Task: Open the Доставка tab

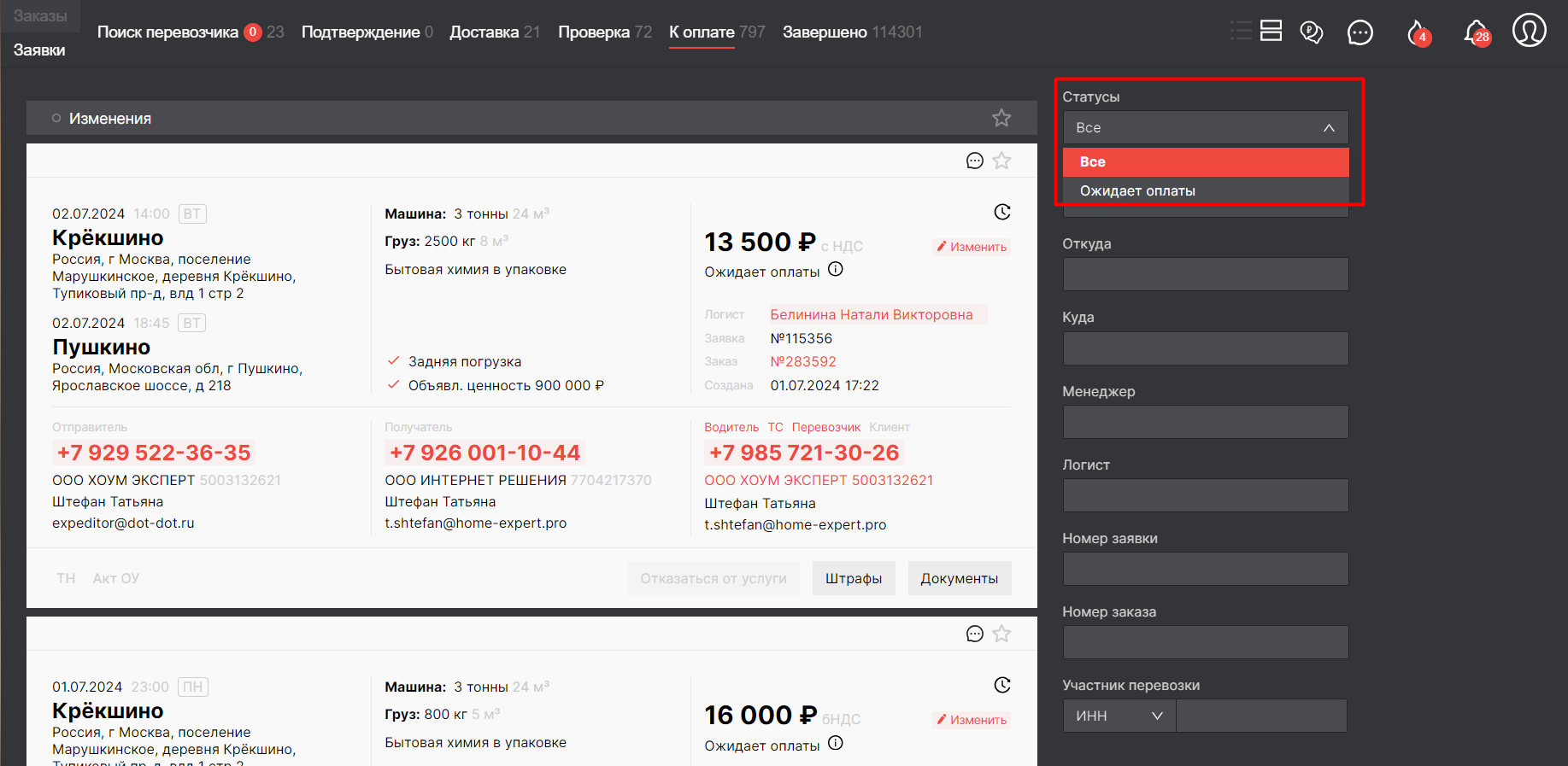Action: point(484,32)
